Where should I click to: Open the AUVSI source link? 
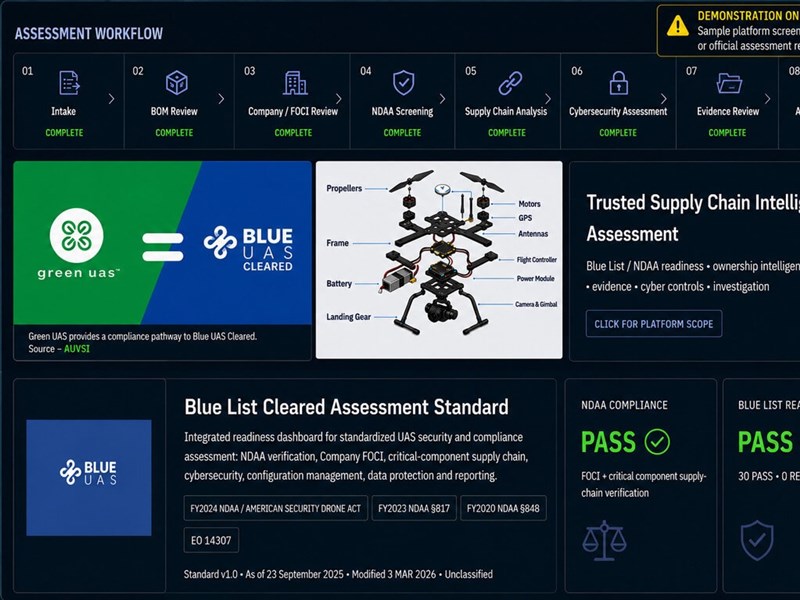77,349
